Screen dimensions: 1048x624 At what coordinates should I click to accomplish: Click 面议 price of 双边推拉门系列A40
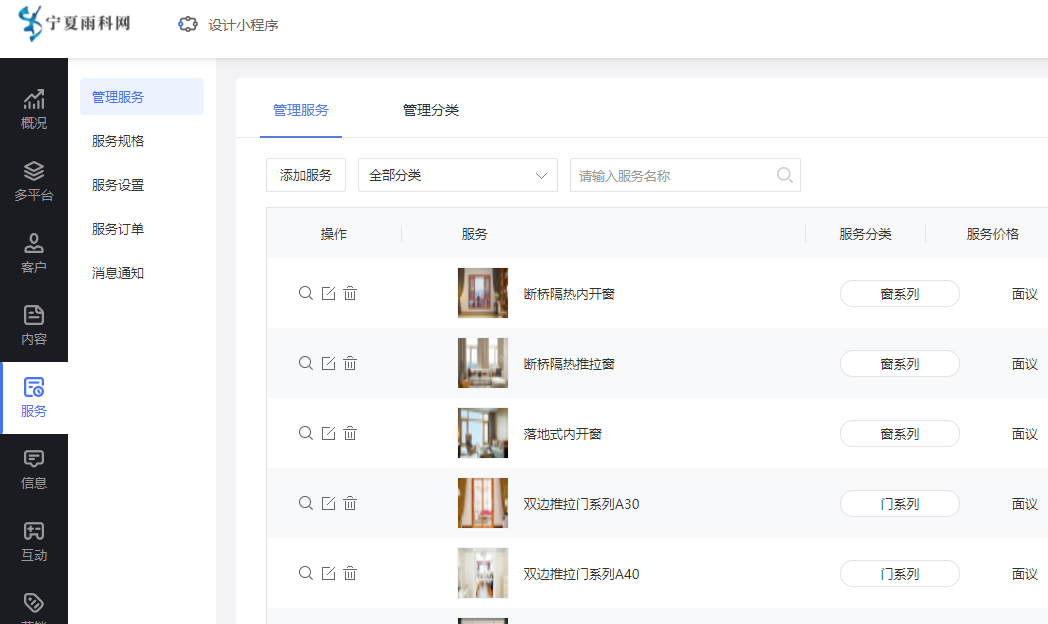(1025, 574)
